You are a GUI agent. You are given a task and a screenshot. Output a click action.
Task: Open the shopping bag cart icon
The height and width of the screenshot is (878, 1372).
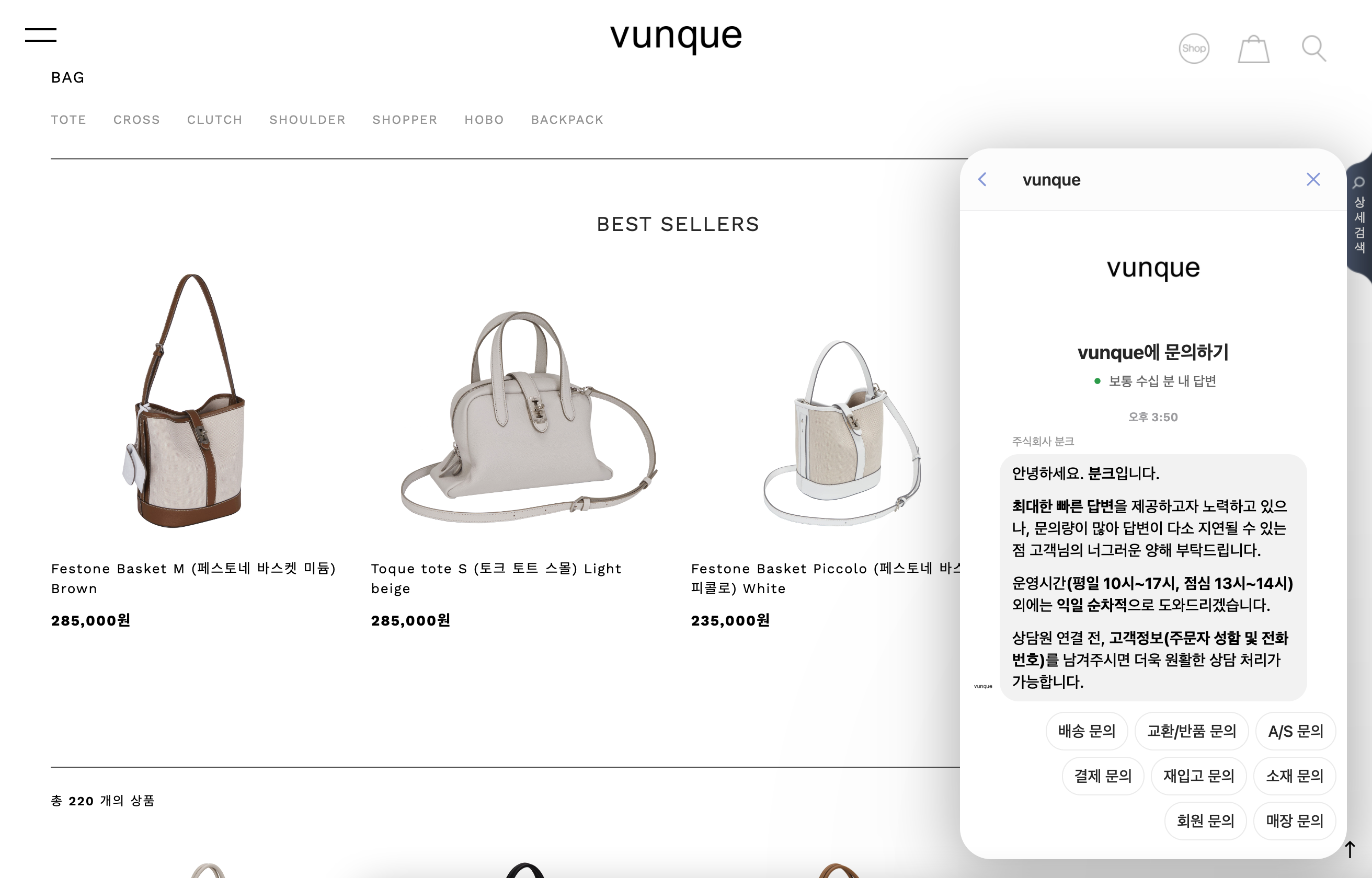tap(1253, 49)
